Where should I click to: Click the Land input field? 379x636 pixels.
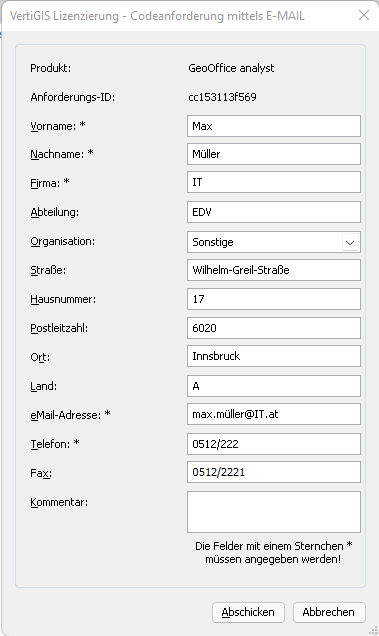[x=274, y=386]
